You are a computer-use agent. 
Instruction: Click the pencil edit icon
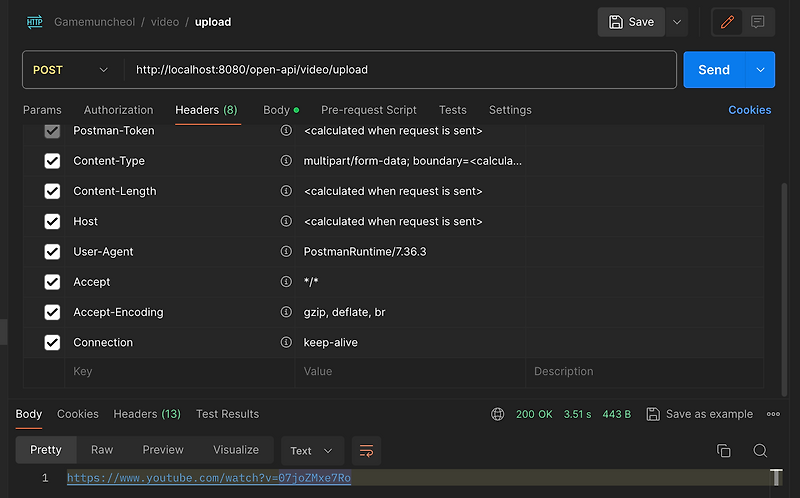coord(727,22)
